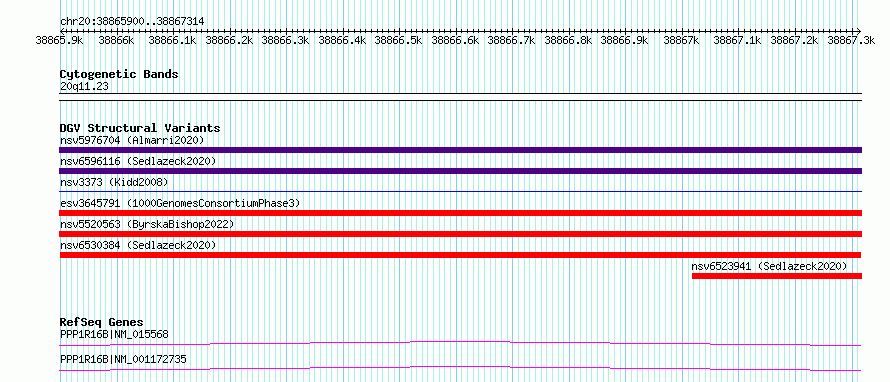Viewport: 890px width, 382px height.
Task: Click the thin nsv3373 (Kidd2008) variant line
Action: point(460,192)
